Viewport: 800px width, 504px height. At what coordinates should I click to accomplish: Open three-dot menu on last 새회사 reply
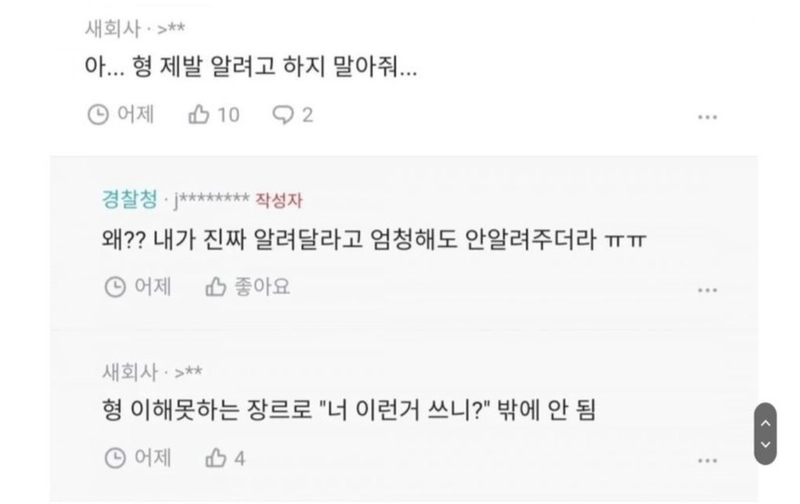(707, 461)
